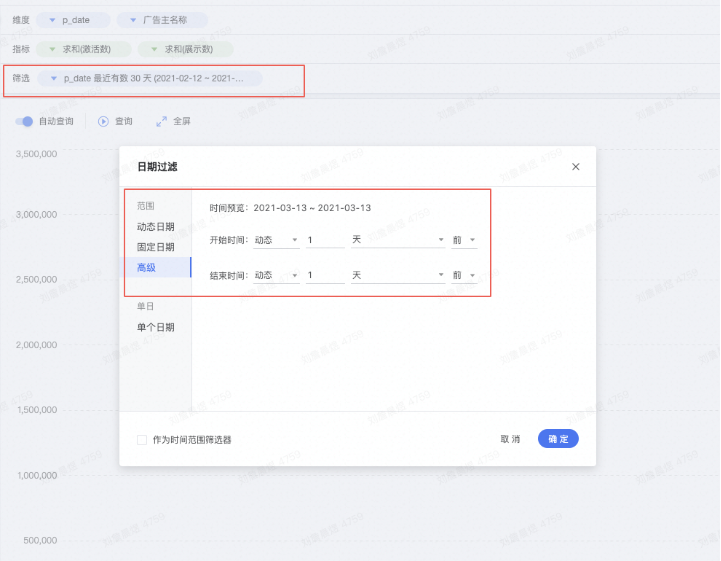Screen dimensions: 721x561
Task: Check the 作为时间范围筛选器 checkbox
Action: click(x=142, y=439)
